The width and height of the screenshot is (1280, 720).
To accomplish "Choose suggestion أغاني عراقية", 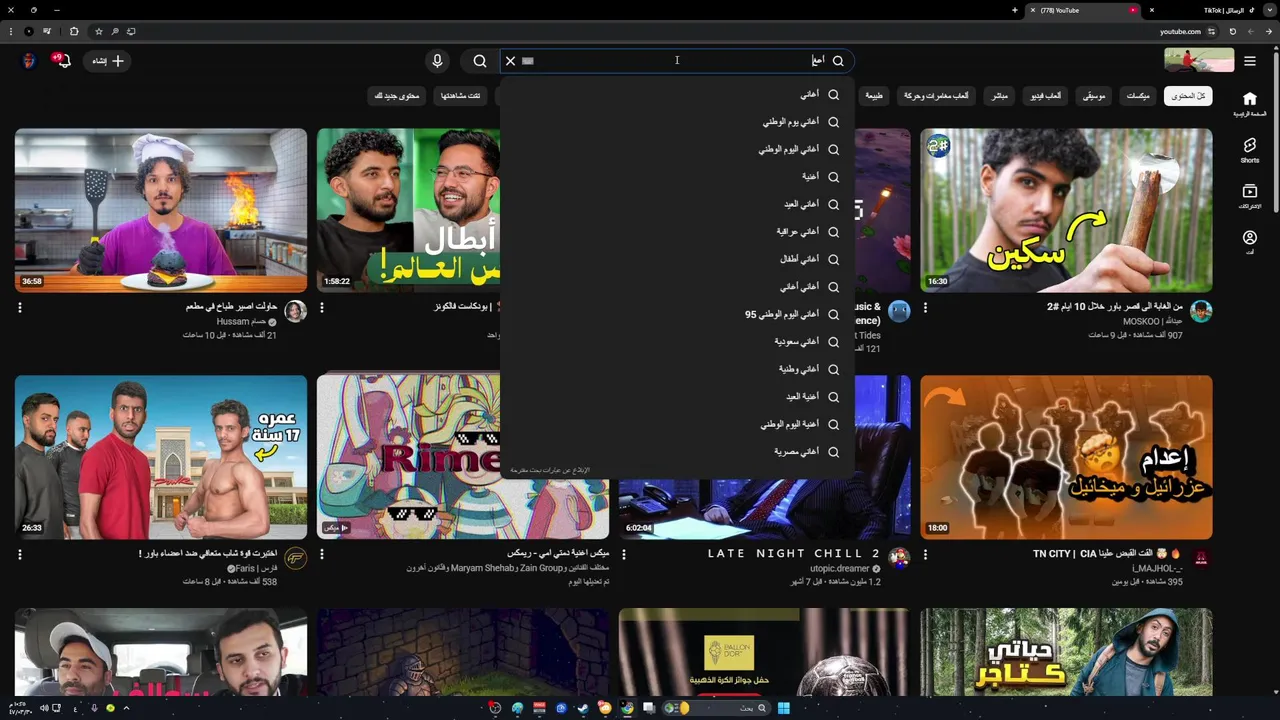I will point(677,232).
